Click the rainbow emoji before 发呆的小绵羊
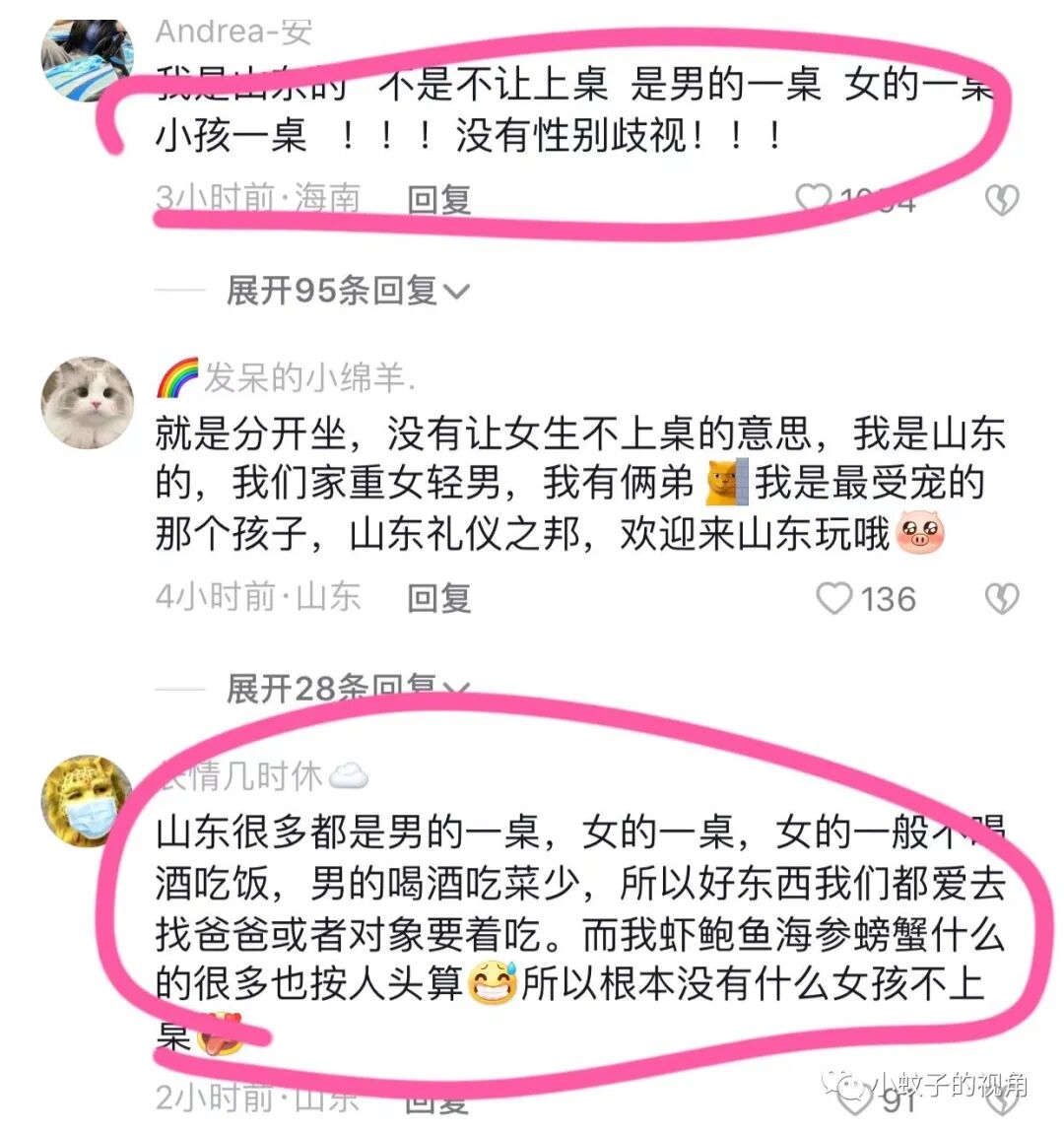 177,377
